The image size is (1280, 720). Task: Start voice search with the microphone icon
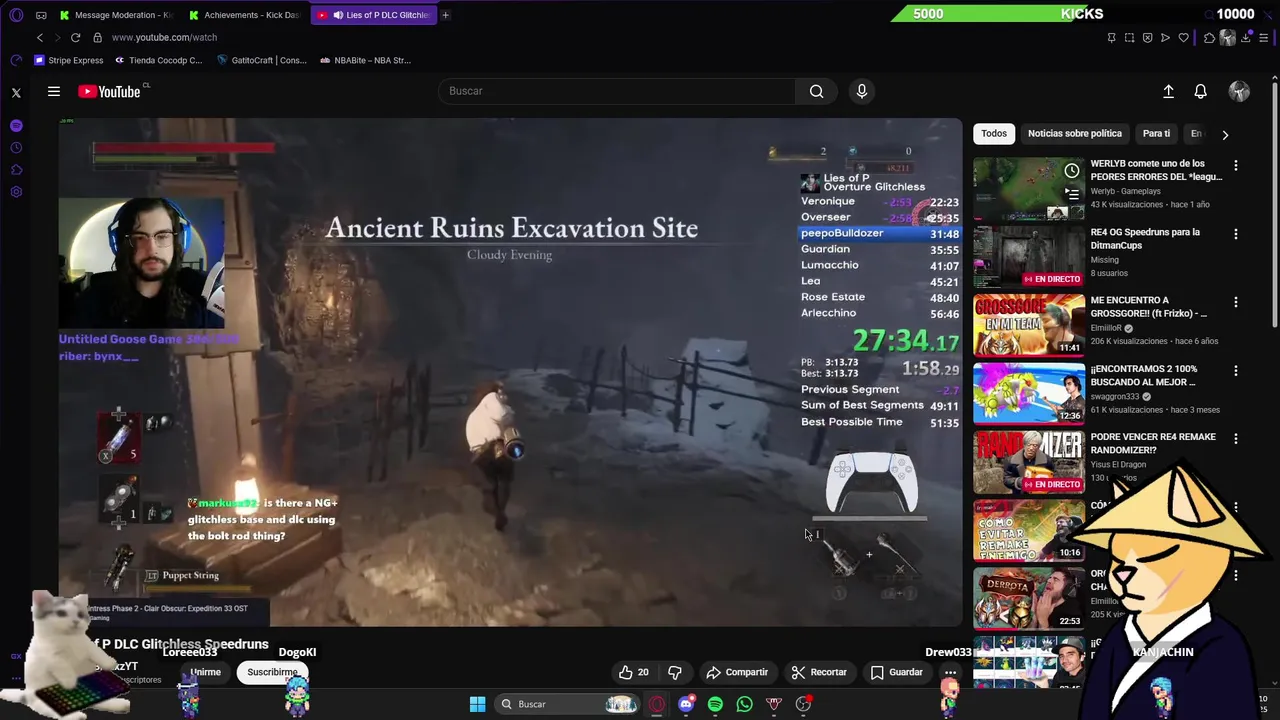[862, 91]
